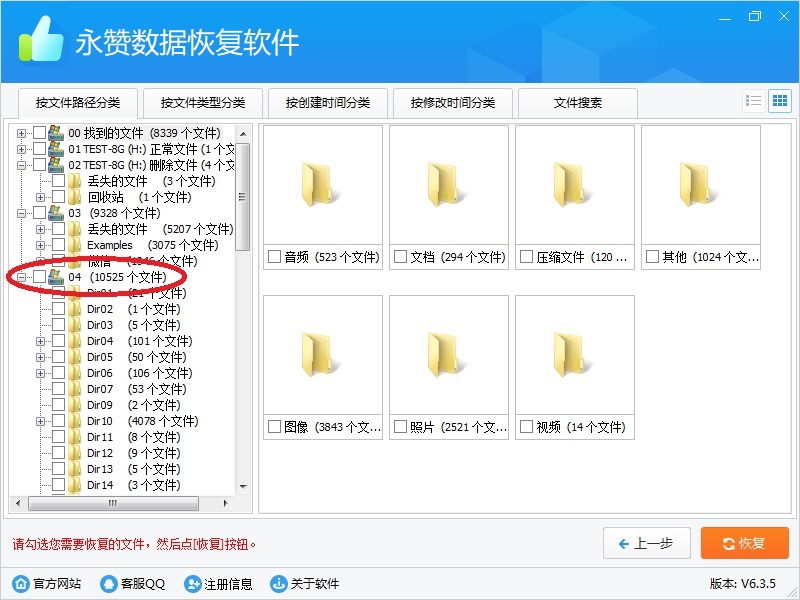
Task: Open the 音频 folder thumbnail
Action: click(323, 185)
